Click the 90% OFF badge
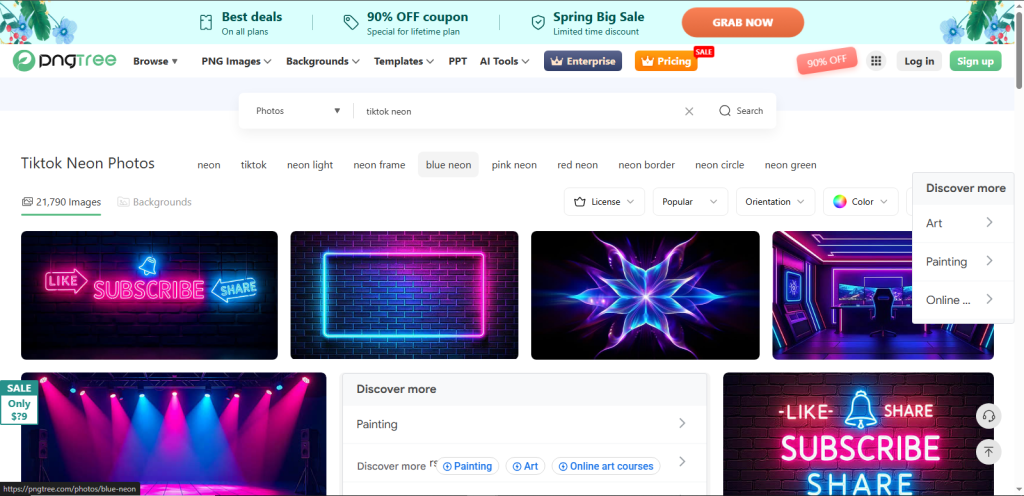Screen dimensions: 1024x496 [827, 61]
